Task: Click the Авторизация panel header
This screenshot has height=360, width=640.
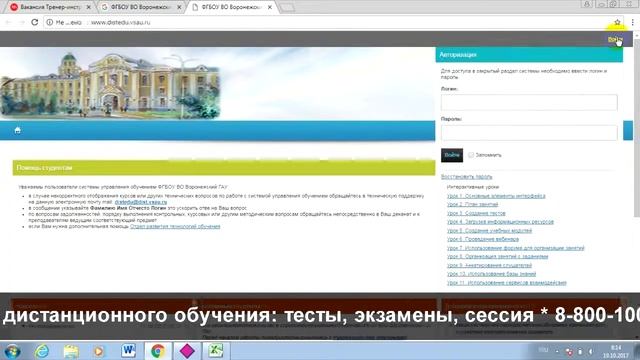Action: tap(529, 55)
